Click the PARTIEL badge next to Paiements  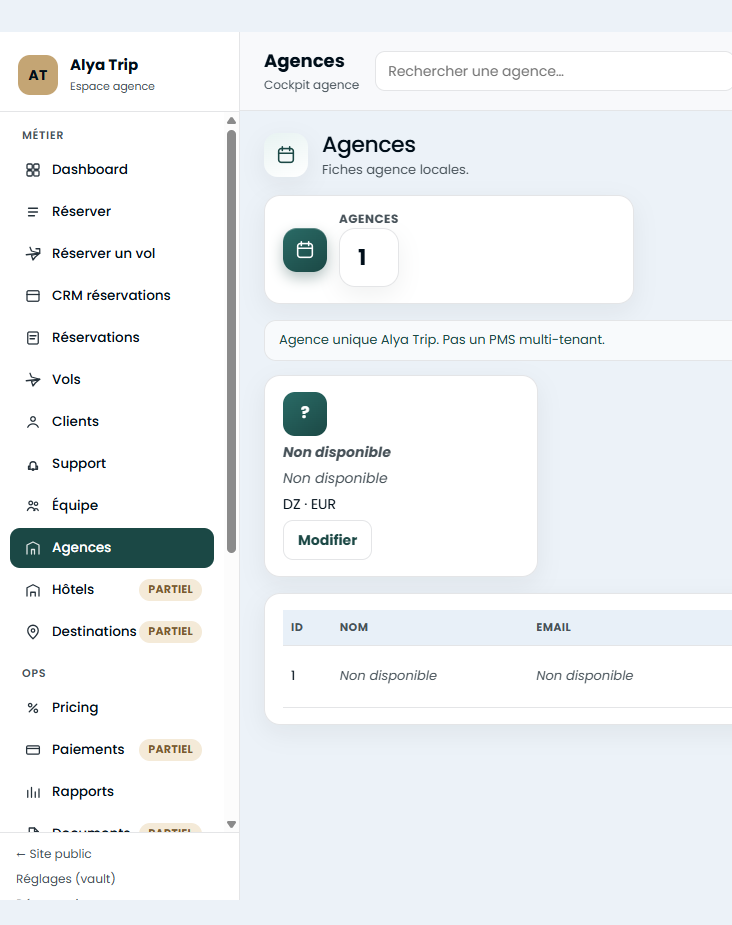tap(170, 749)
